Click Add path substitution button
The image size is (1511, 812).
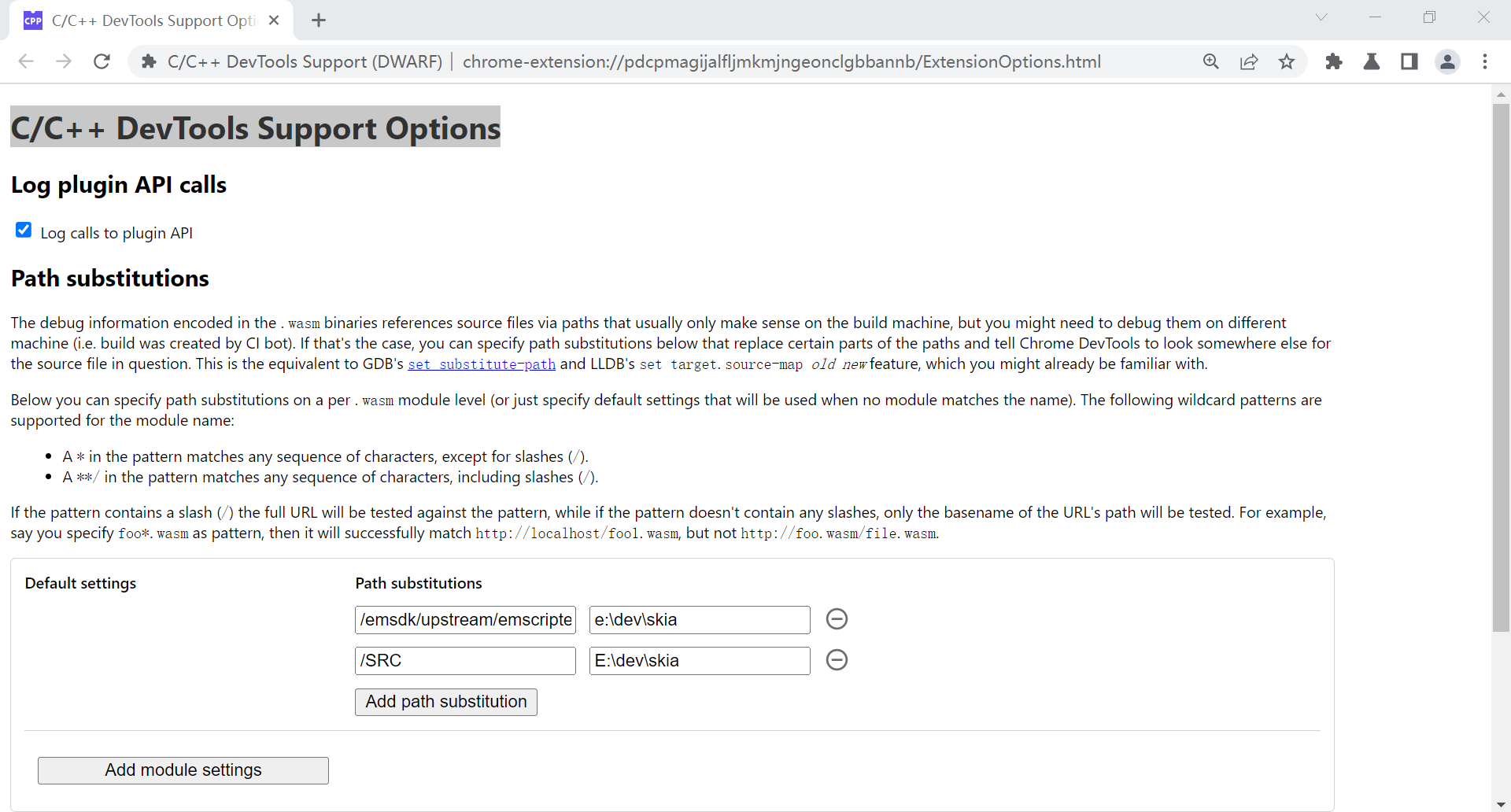[446, 702]
